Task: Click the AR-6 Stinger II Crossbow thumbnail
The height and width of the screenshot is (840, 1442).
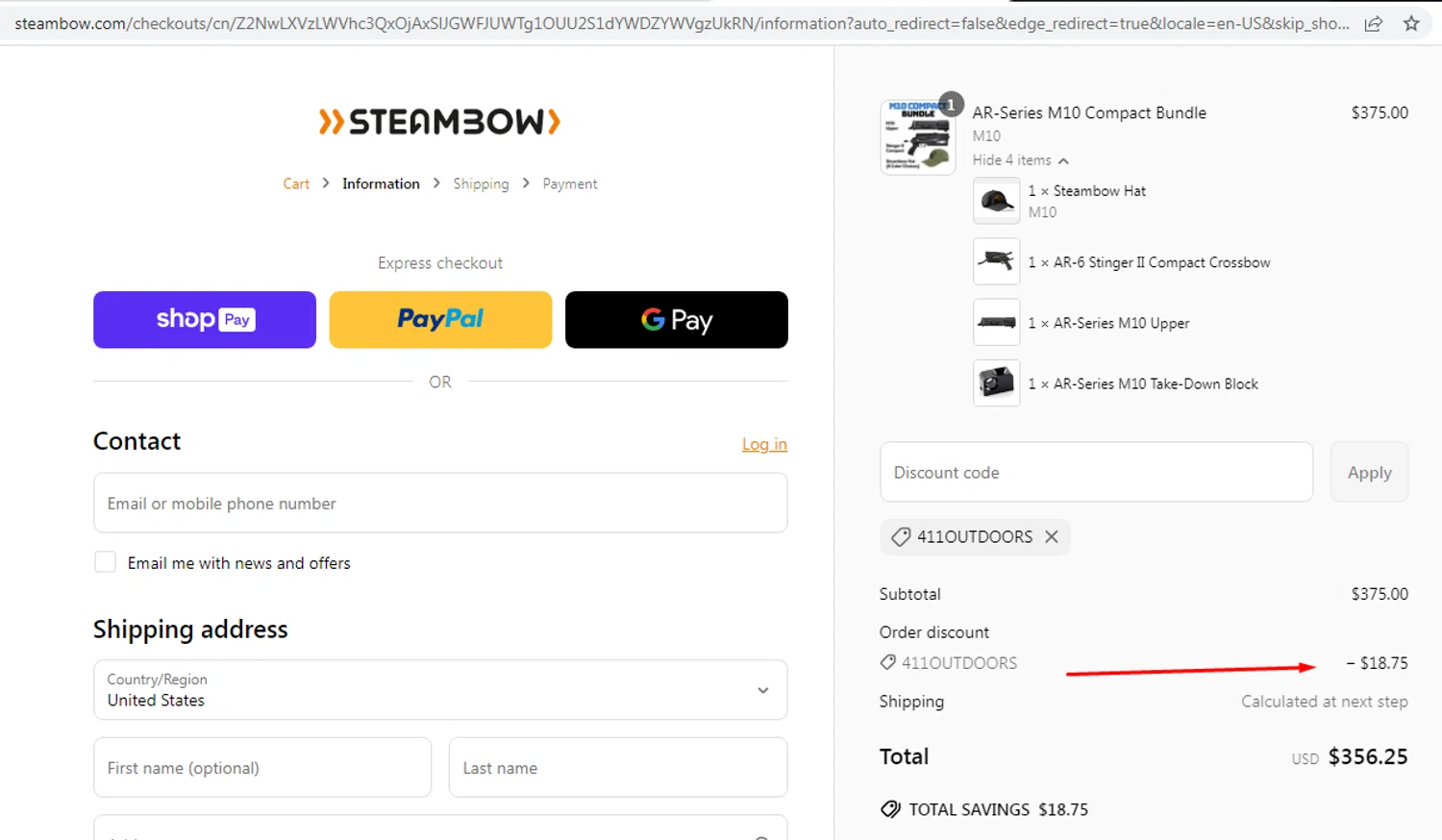Action: coord(997,261)
